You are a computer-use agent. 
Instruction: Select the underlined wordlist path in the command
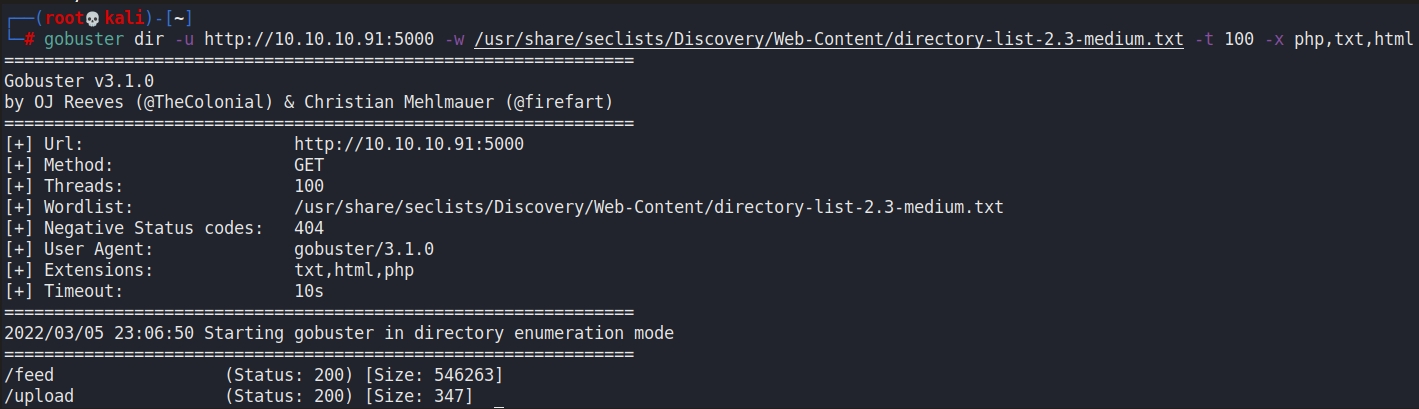coord(830,40)
